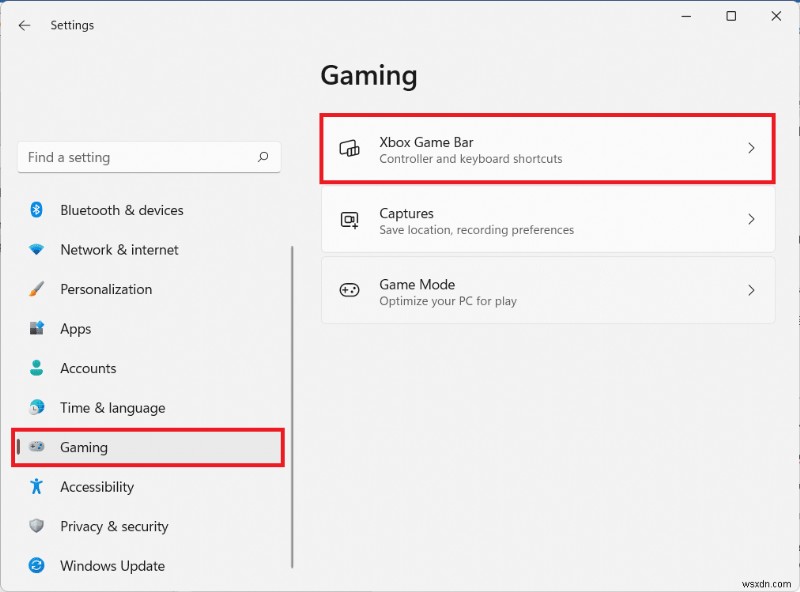This screenshot has width=800, height=592.
Task: Expand Captures using its chevron arrow
Action: (x=752, y=220)
